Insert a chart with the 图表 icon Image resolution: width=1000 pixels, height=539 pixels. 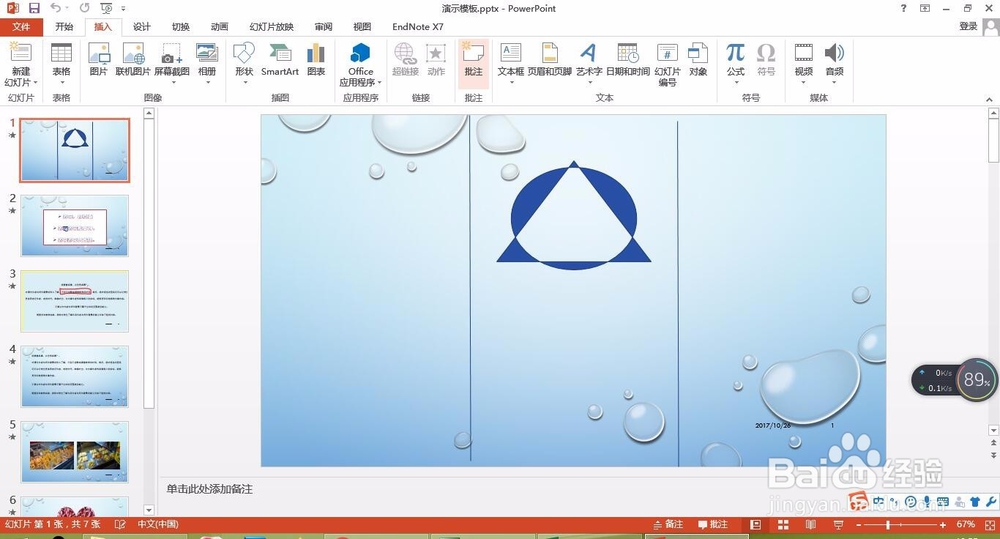pyautogui.click(x=316, y=53)
